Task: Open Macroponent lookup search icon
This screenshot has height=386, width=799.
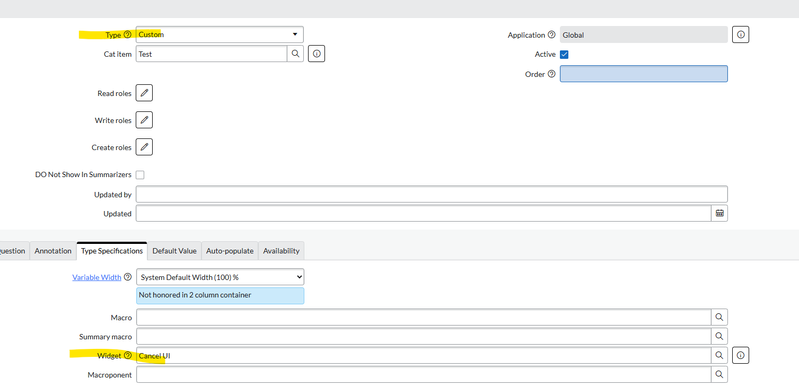Action: point(719,374)
